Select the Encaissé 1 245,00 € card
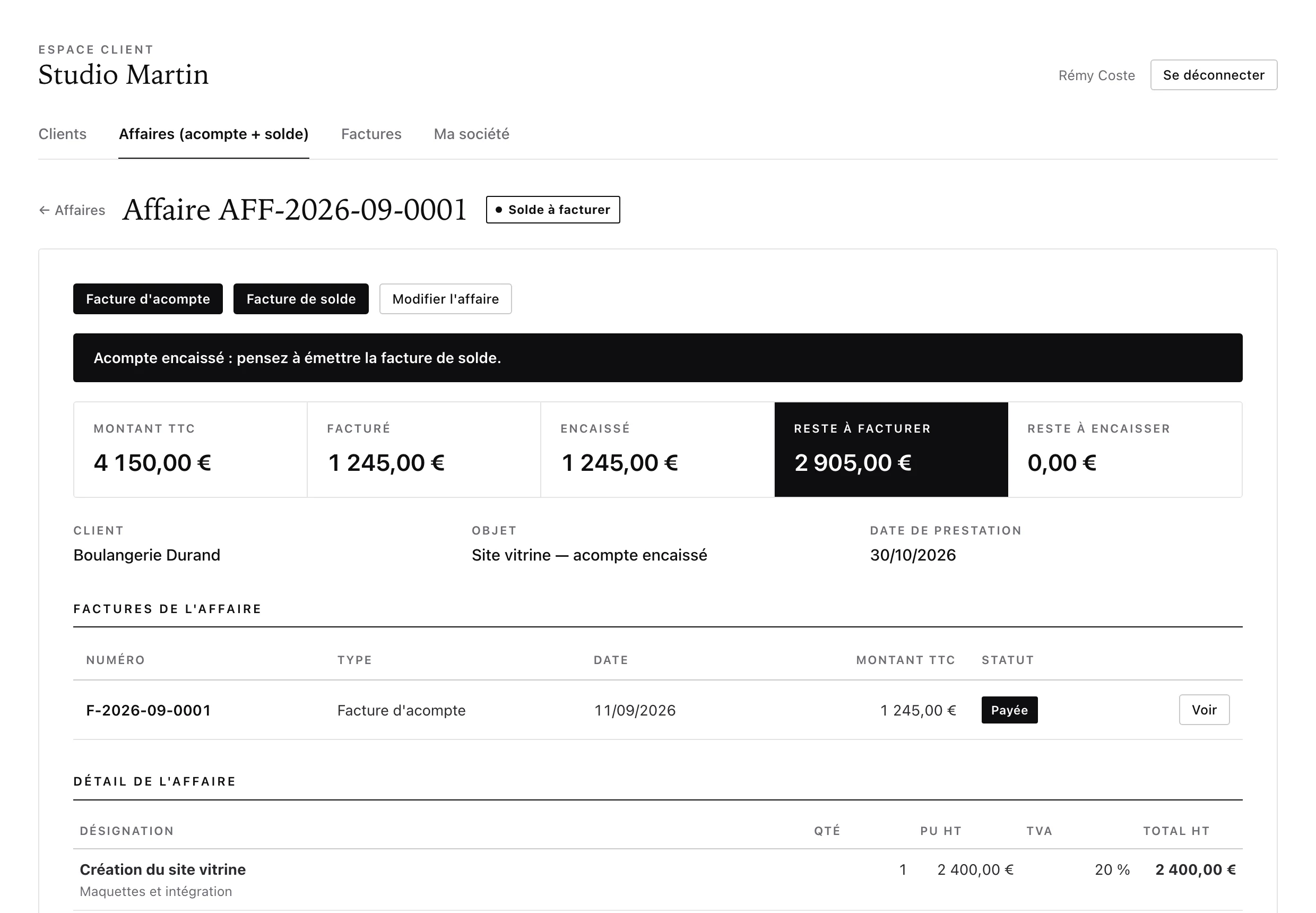The height and width of the screenshot is (913, 1316). click(657, 449)
